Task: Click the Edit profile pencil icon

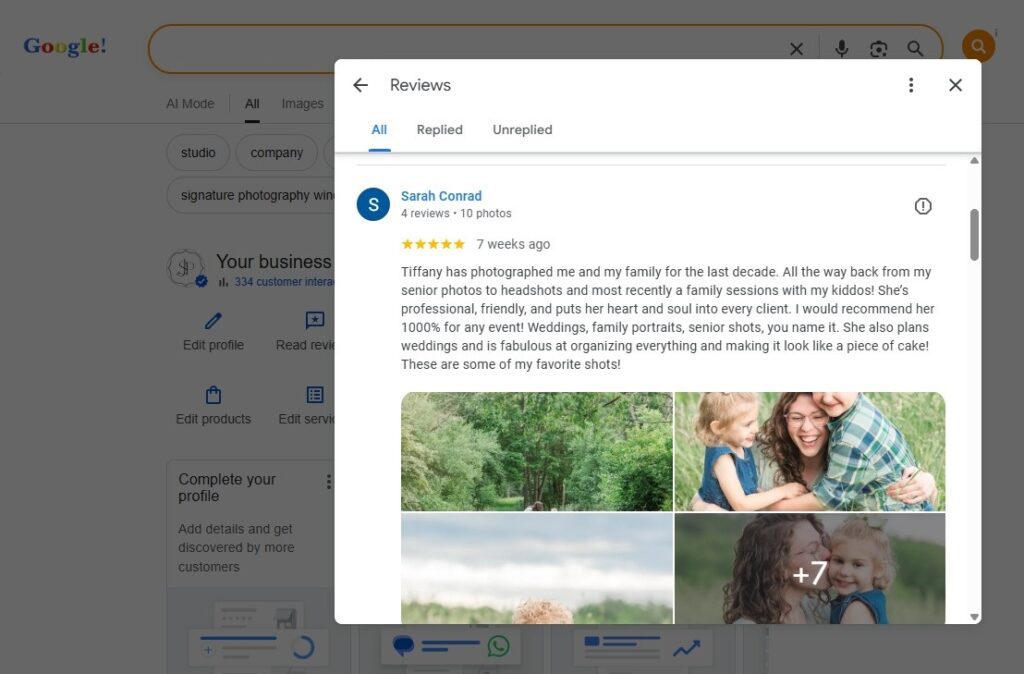Action: pos(213,321)
